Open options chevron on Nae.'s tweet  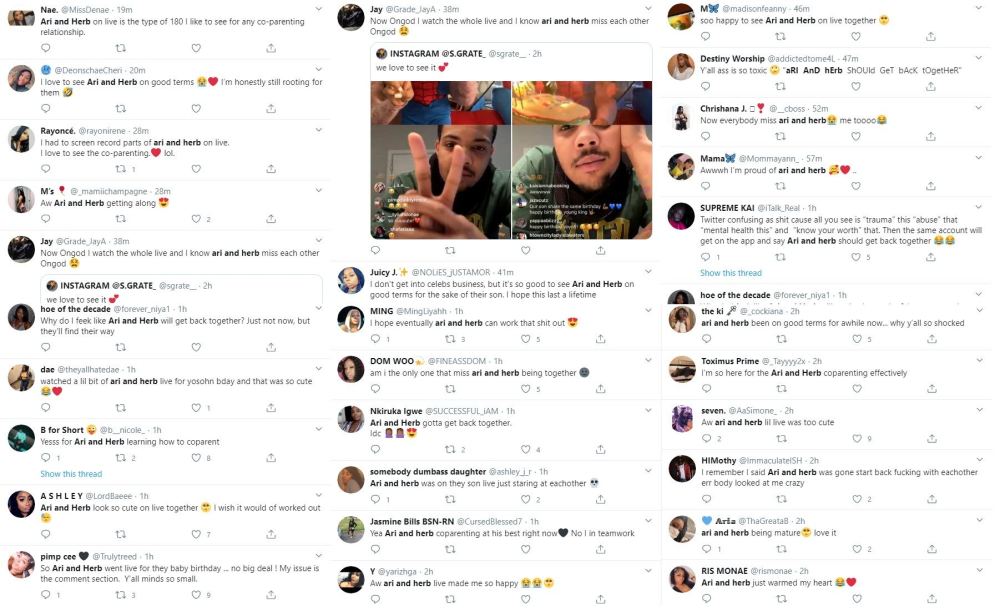click(319, 9)
